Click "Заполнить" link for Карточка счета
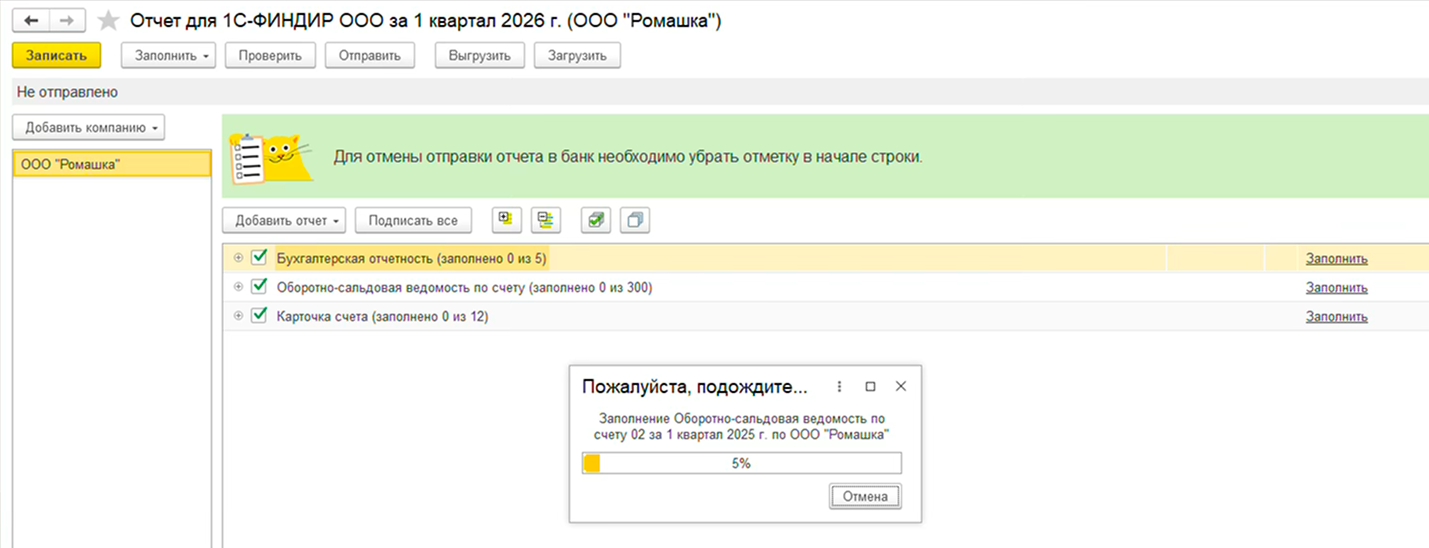This screenshot has height=548, width=1429. [1336, 317]
